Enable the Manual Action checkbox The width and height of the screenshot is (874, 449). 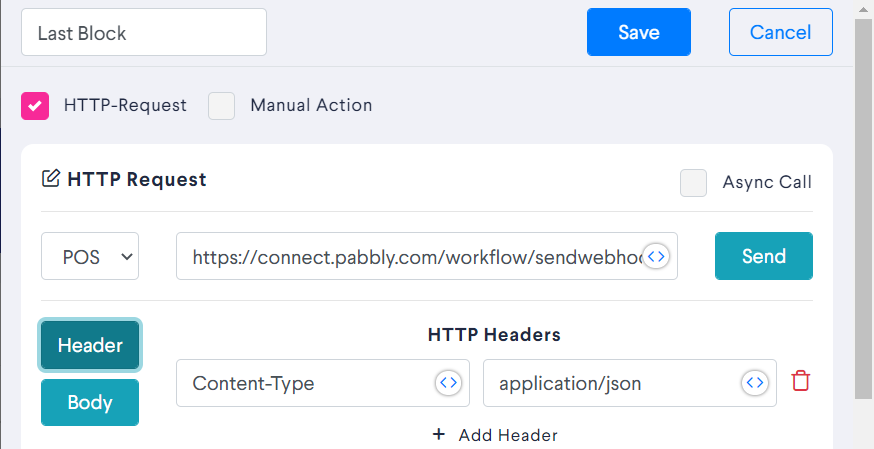point(221,106)
